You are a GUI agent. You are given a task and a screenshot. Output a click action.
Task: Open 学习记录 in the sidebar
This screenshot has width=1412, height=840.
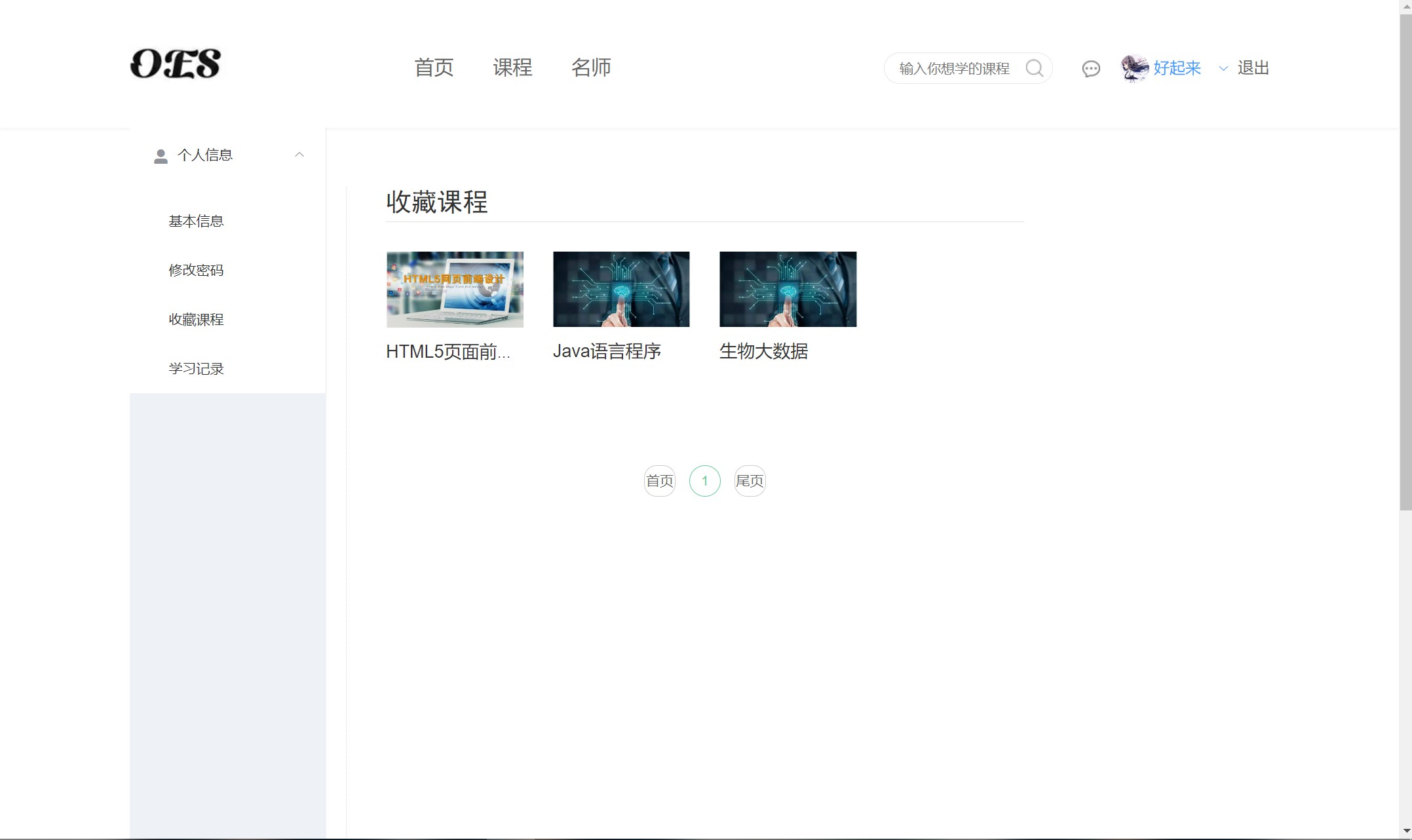196,369
